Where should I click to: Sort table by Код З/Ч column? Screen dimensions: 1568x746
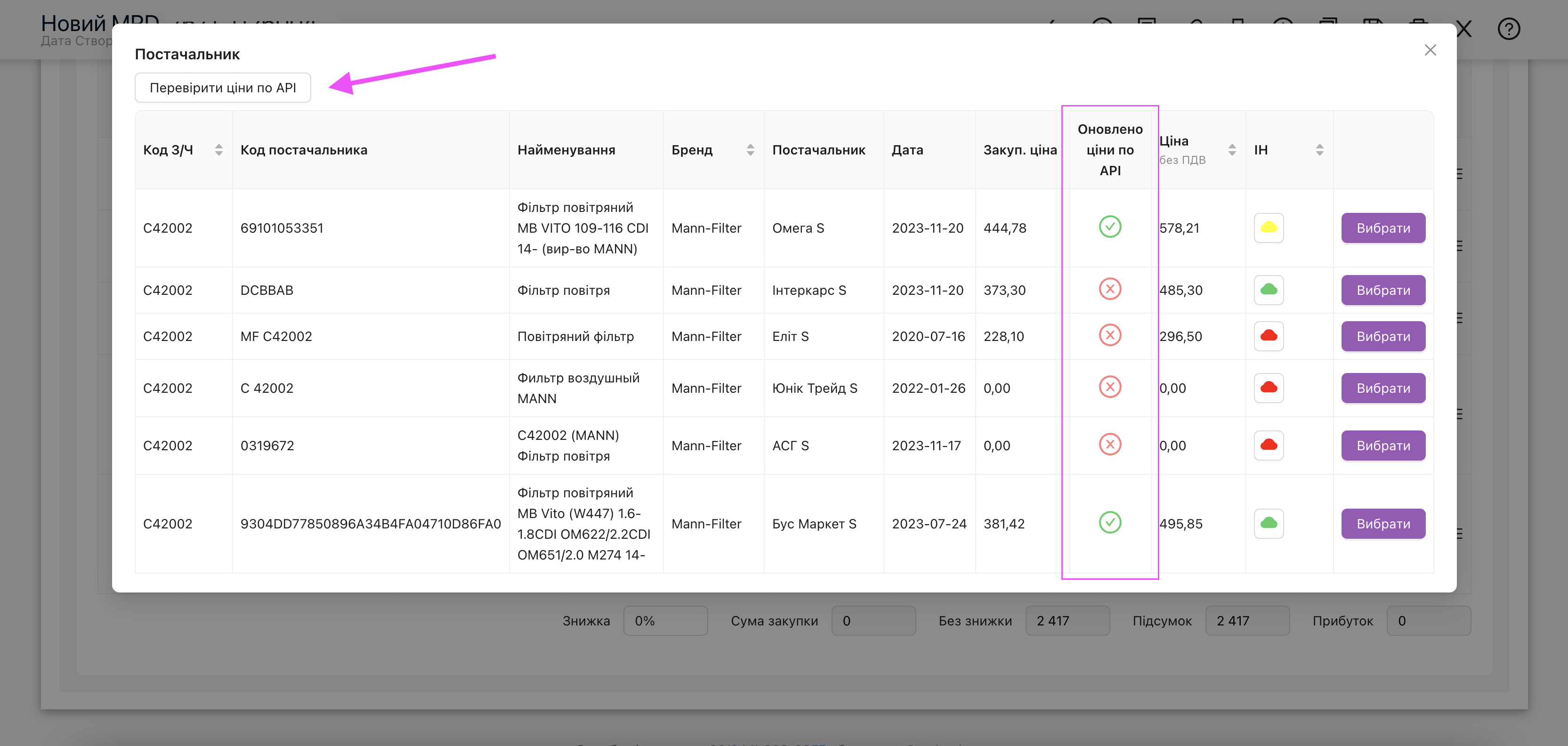pos(218,150)
